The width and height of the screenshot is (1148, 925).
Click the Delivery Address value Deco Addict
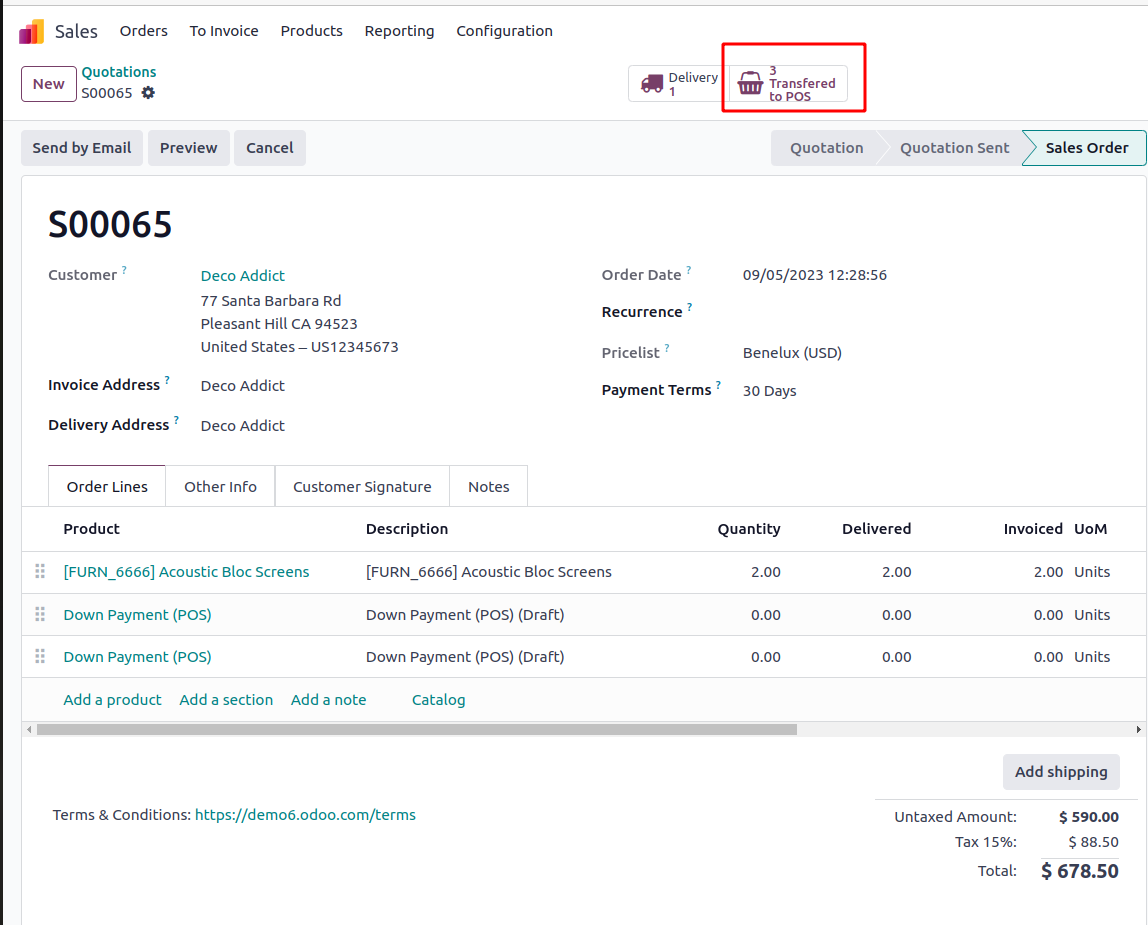(242, 426)
